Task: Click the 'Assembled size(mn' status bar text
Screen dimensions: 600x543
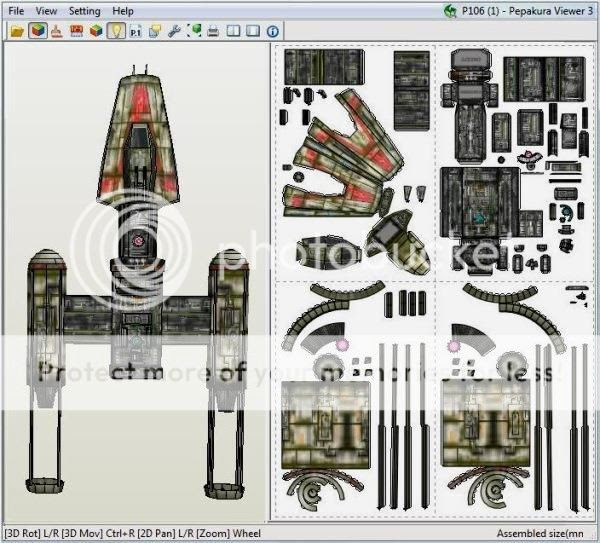Action: 540,533
